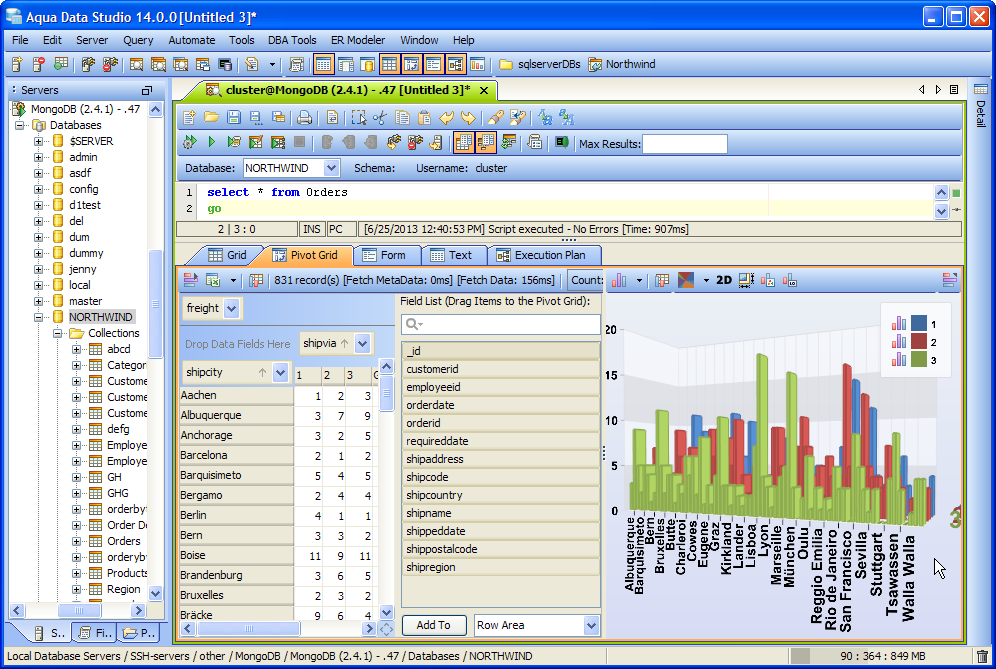The image size is (996, 669).
Task: Click the Execute Explain icon next to play
Action: click(234, 142)
